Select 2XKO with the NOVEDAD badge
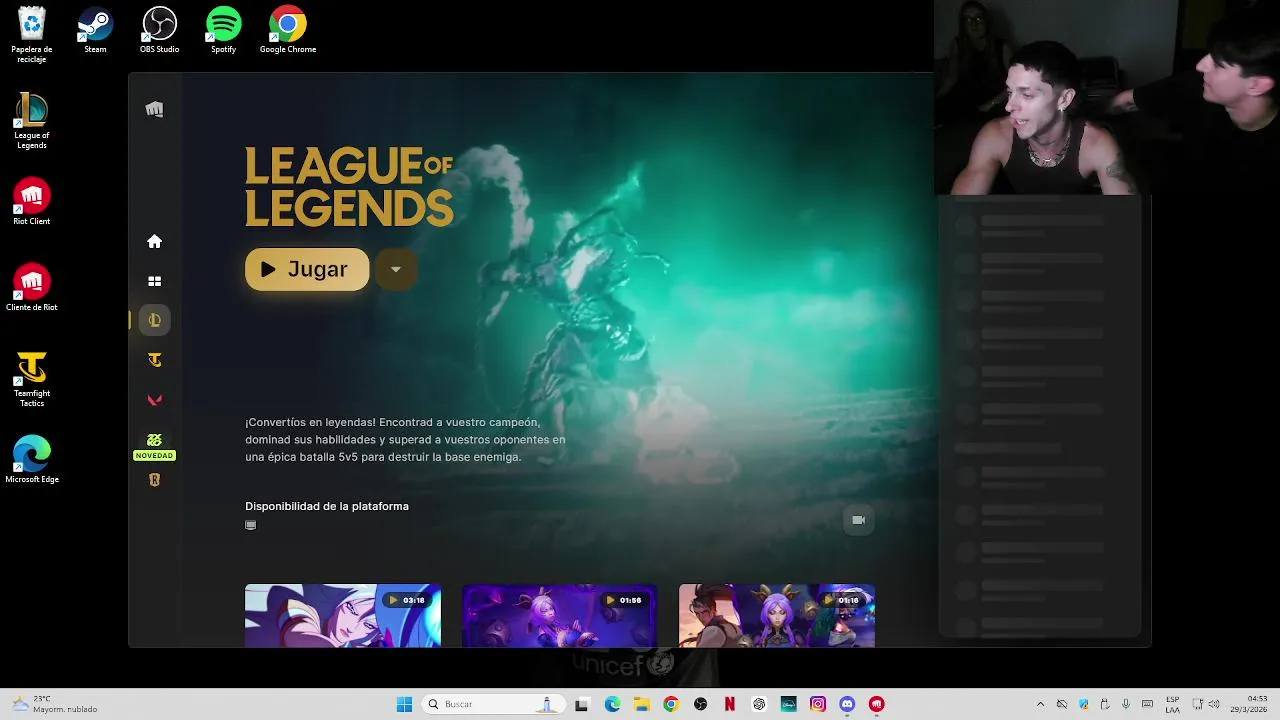This screenshot has width=1280, height=720. click(x=154, y=445)
